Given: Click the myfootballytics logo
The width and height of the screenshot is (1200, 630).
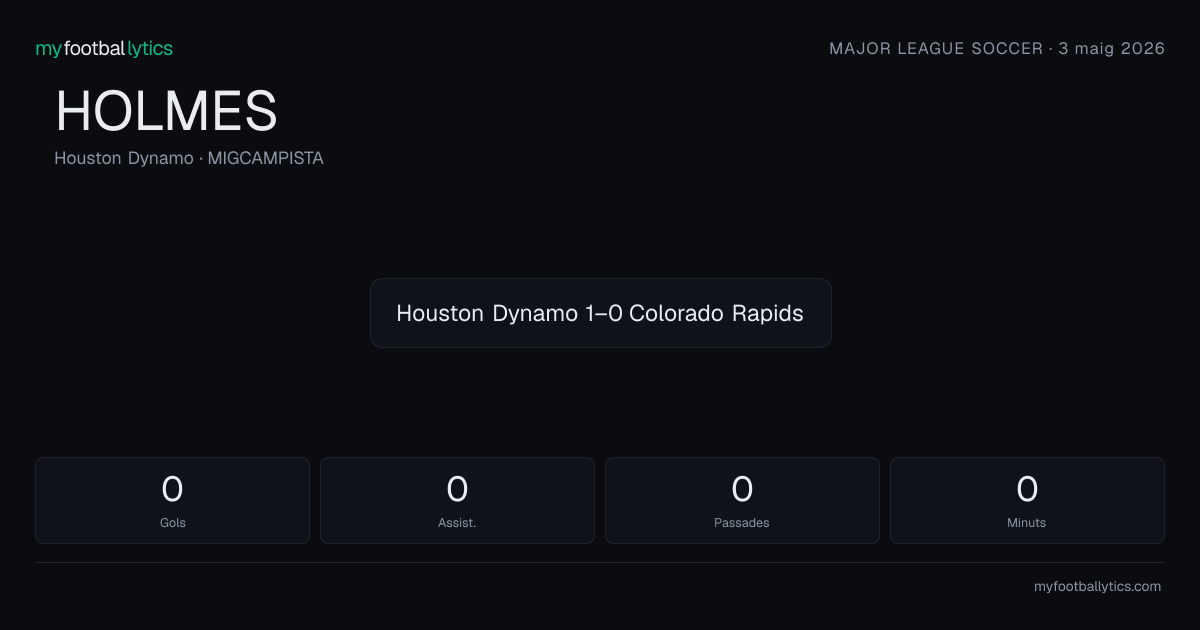Looking at the screenshot, I should click(104, 48).
